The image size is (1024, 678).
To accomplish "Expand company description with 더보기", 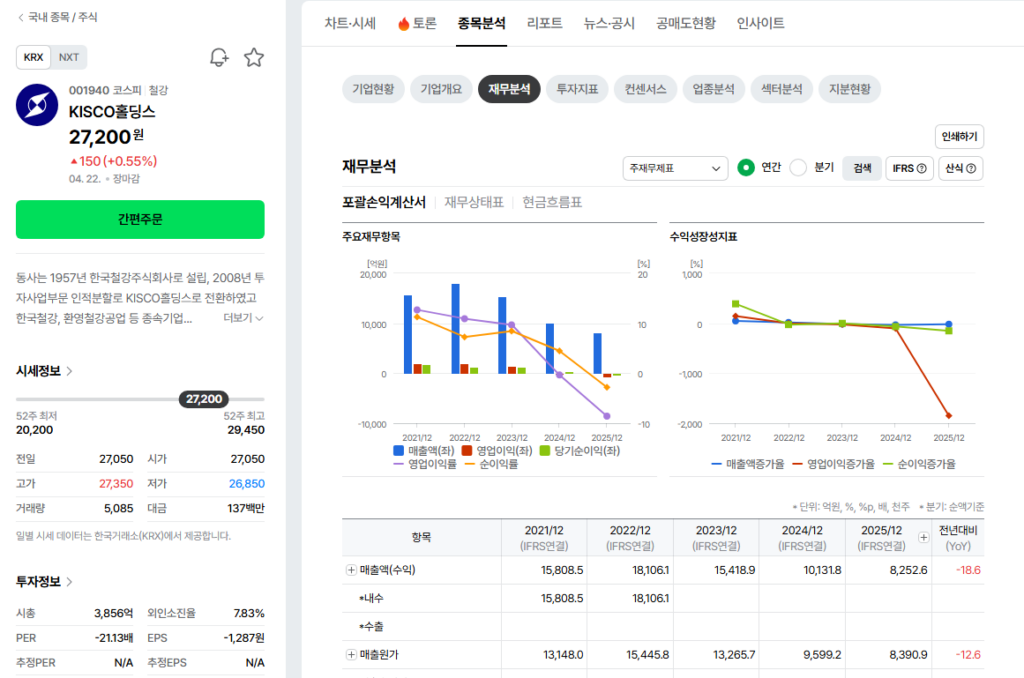I will (243, 318).
